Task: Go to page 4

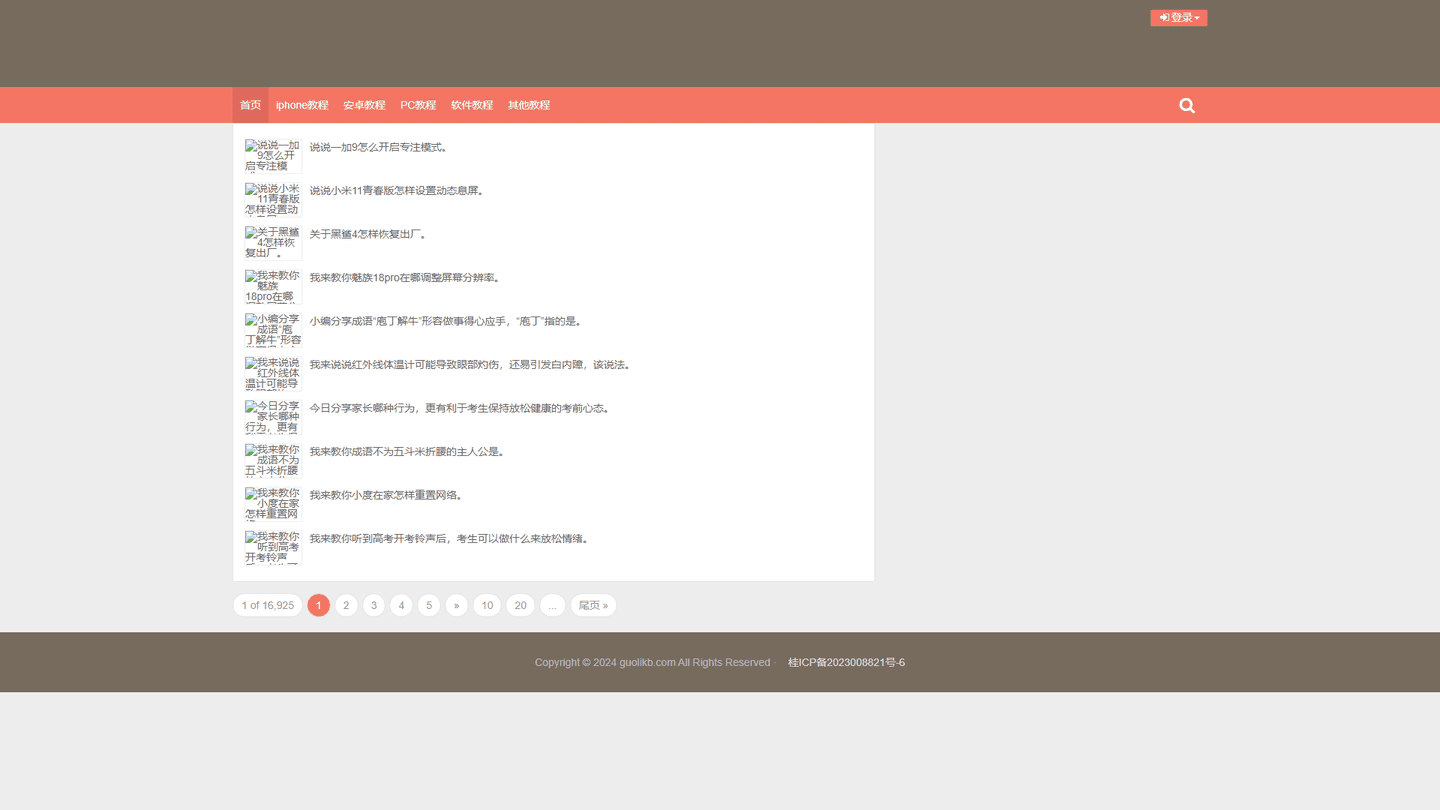Action: click(401, 605)
